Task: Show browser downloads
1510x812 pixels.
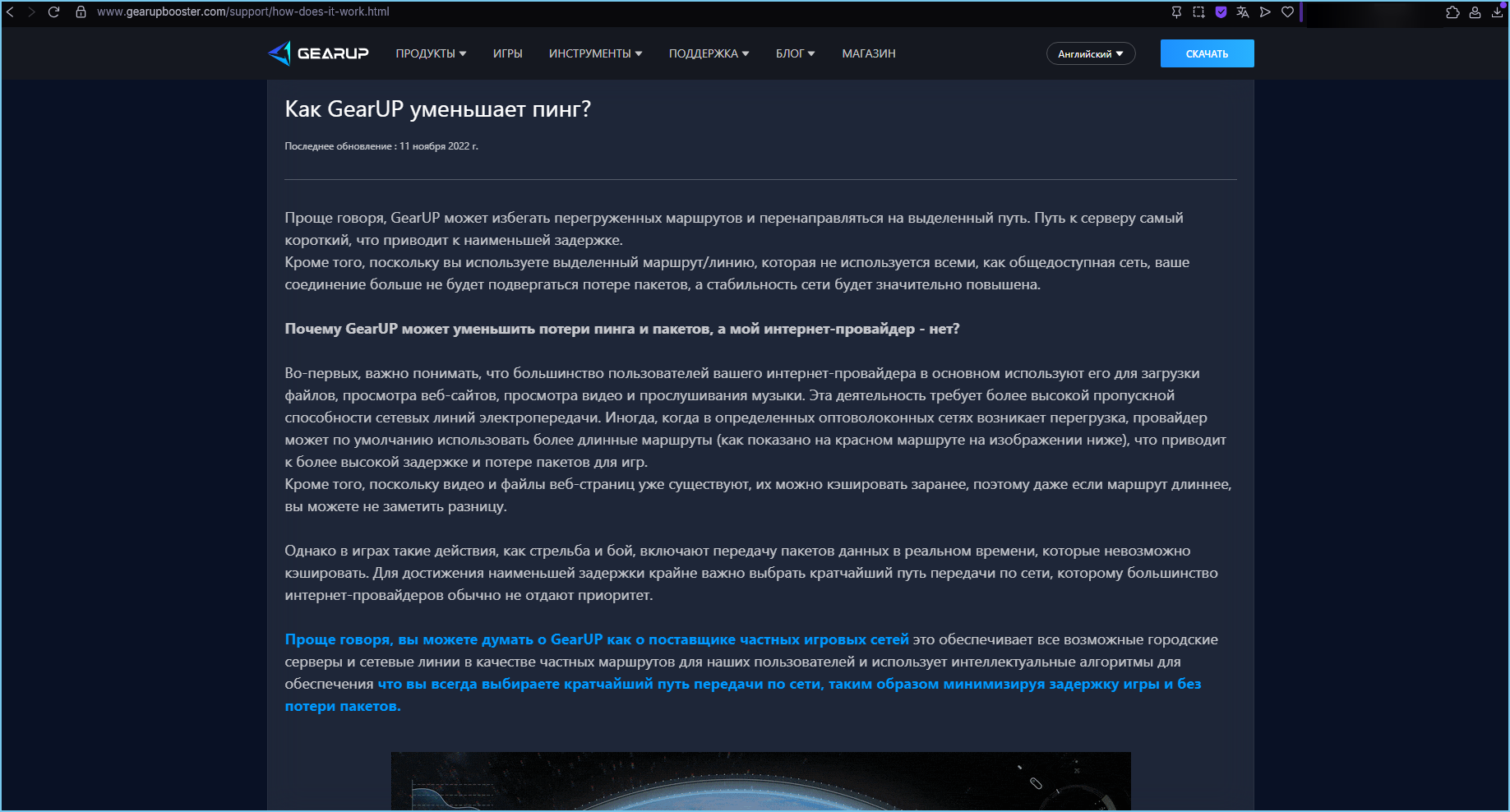Action: pos(1497,12)
